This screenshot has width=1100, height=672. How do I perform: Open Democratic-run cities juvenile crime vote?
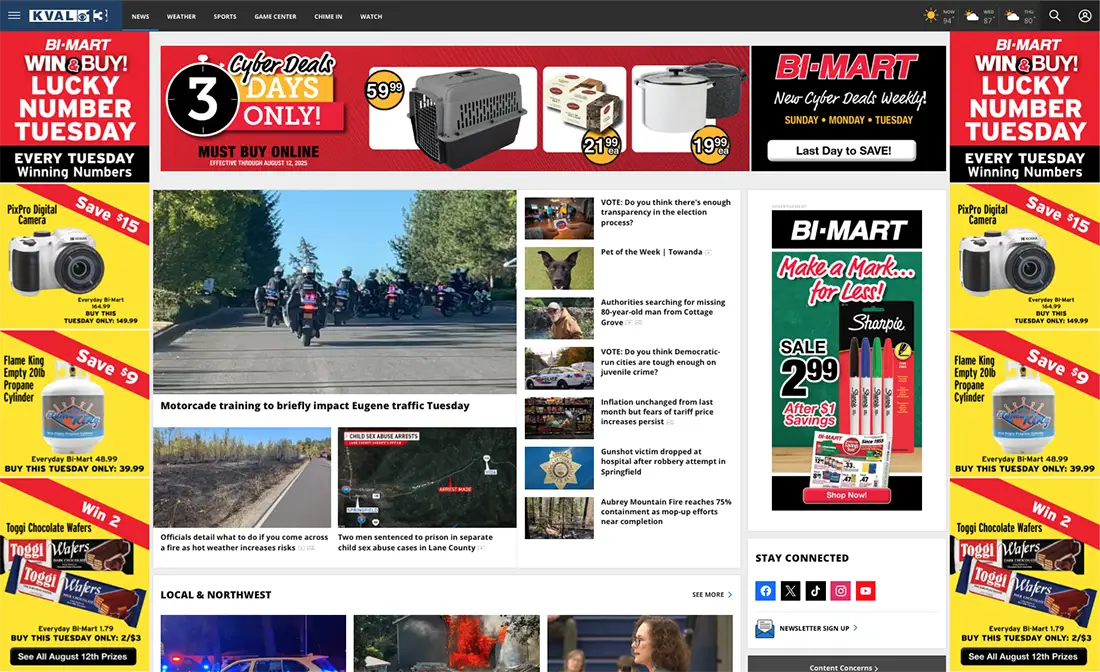[x=660, y=362]
